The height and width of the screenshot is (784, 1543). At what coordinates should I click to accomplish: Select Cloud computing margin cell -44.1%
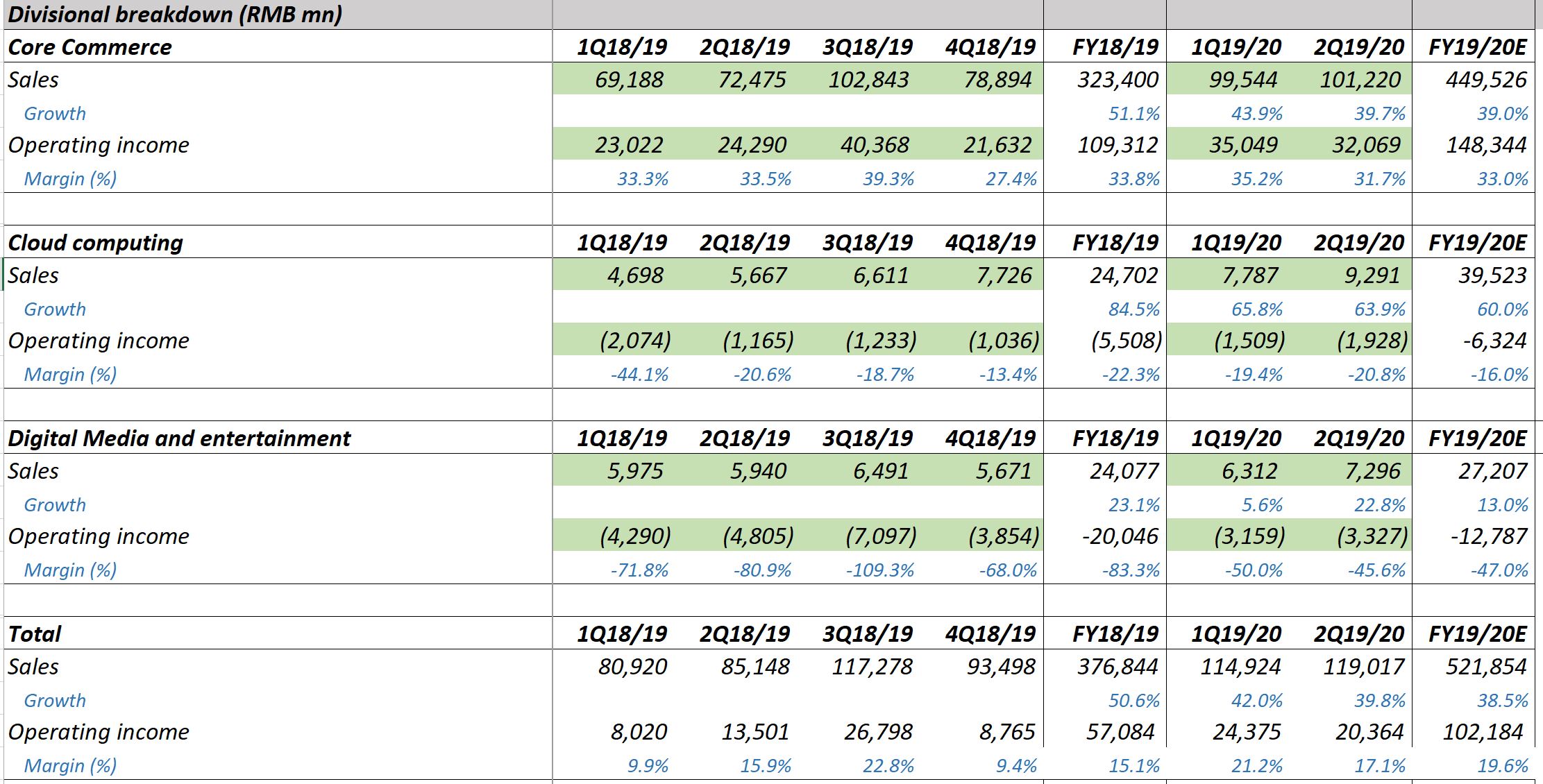(x=639, y=375)
